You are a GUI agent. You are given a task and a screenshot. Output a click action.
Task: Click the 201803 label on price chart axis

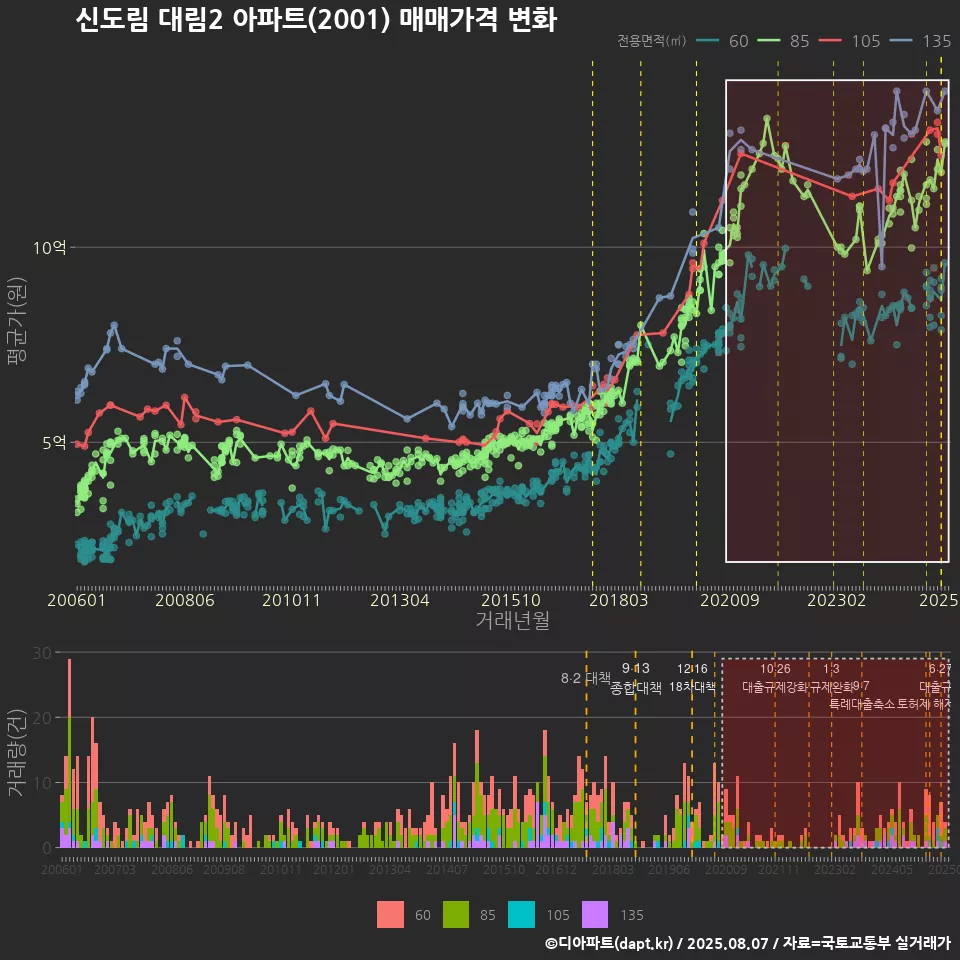tap(618, 600)
